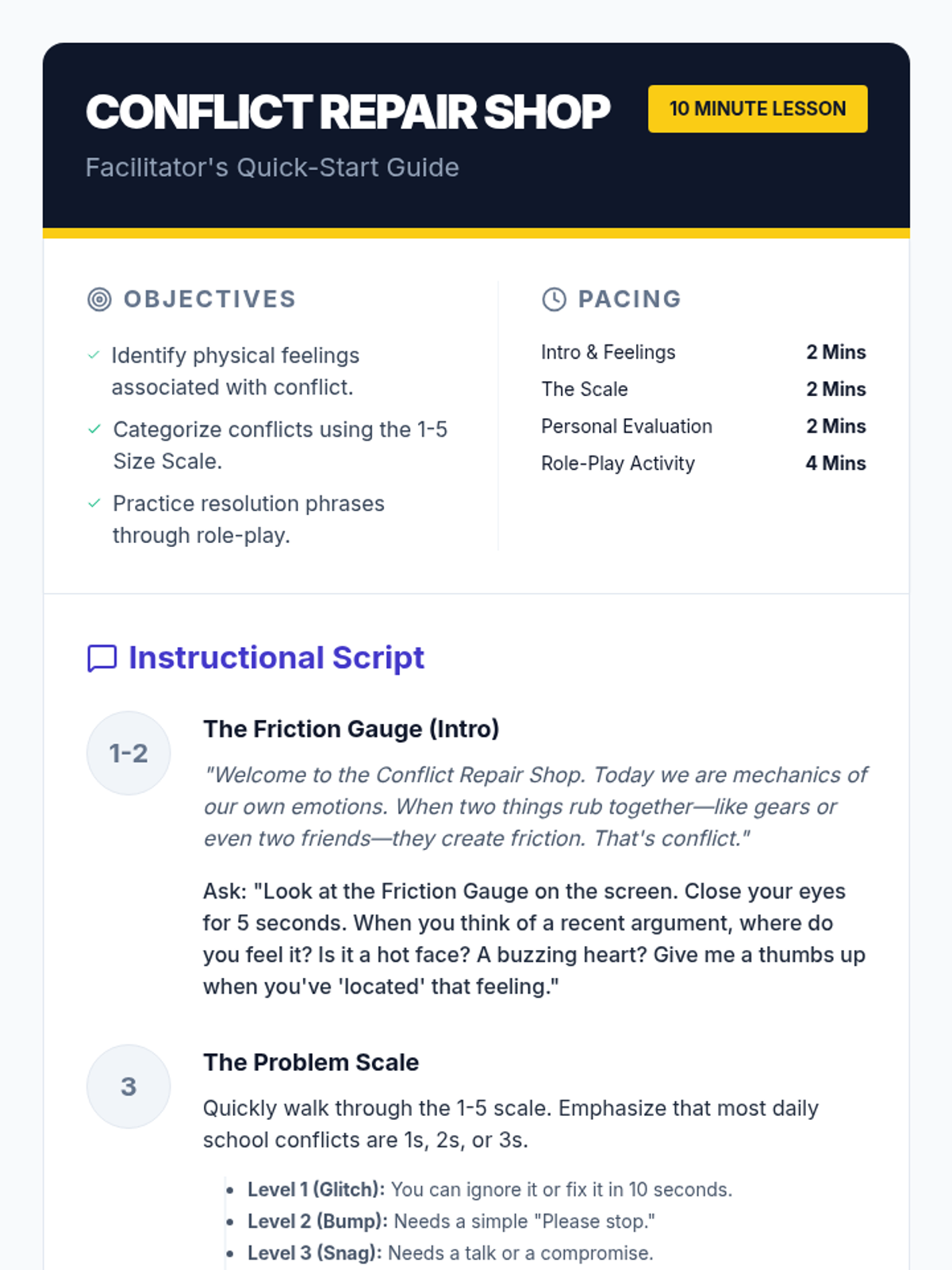Screen dimensions: 952x1270
Task: Click the '1-2' minute step circle
Action: click(129, 753)
